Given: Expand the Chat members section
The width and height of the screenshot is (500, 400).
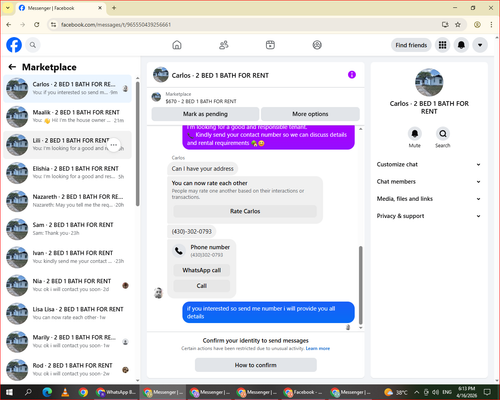Looking at the screenshot, I should (x=429, y=182).
